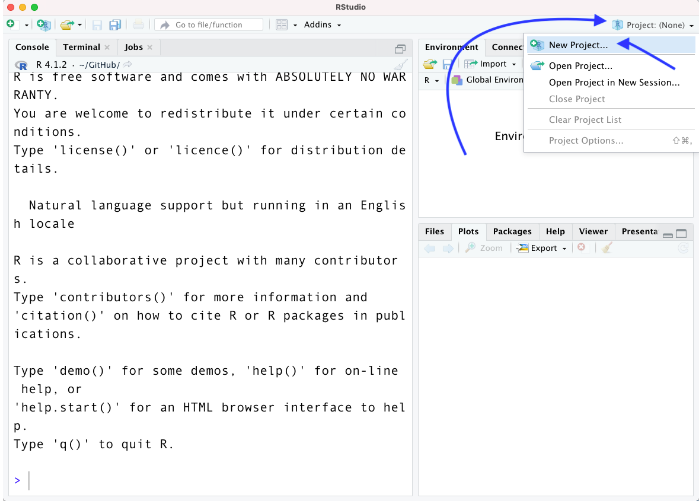The height and width of the screenshot is (502, 700).
Task: Click the remove current plot red icon
Action: tap(580, 248)
